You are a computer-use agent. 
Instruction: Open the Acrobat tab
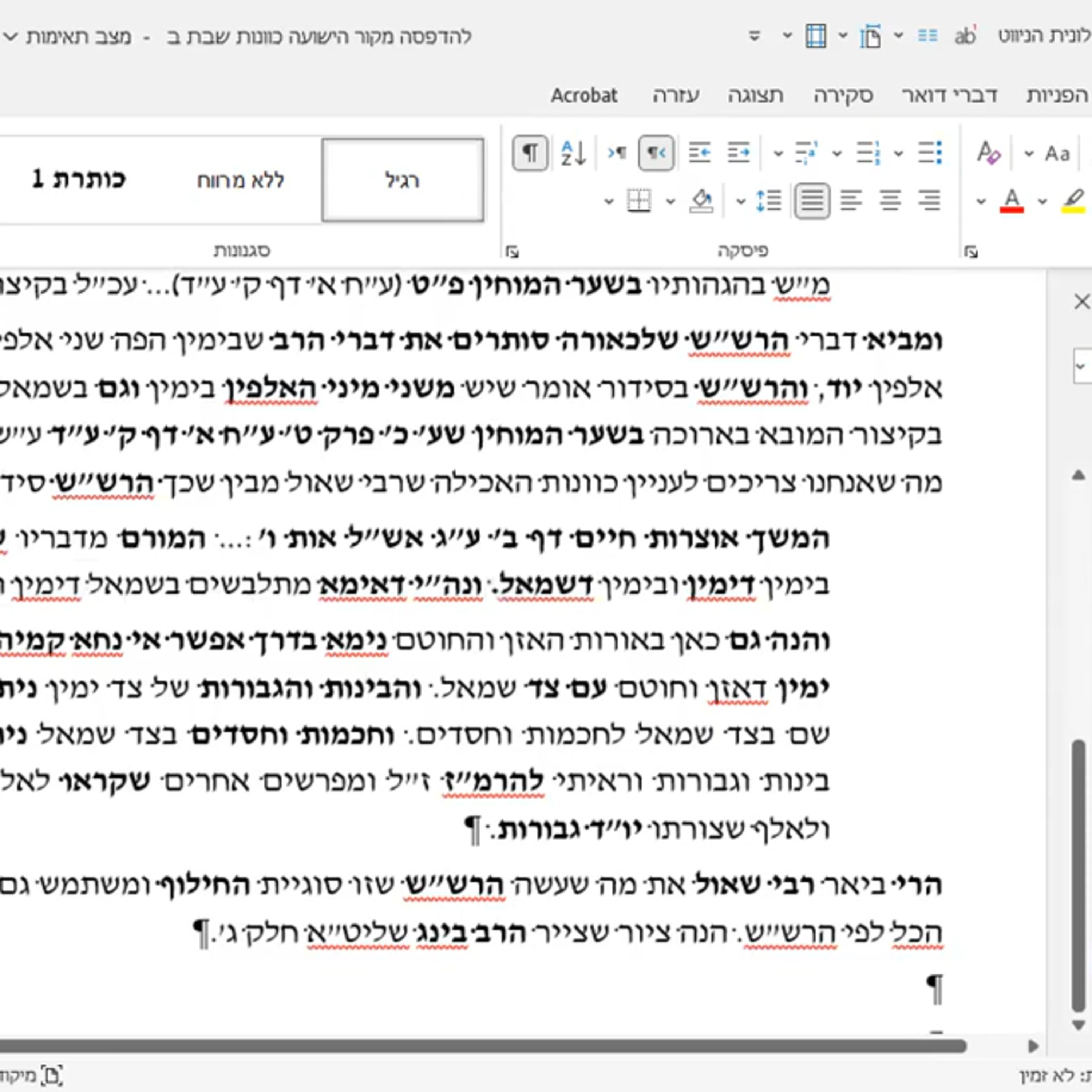(x=584, y=95)
